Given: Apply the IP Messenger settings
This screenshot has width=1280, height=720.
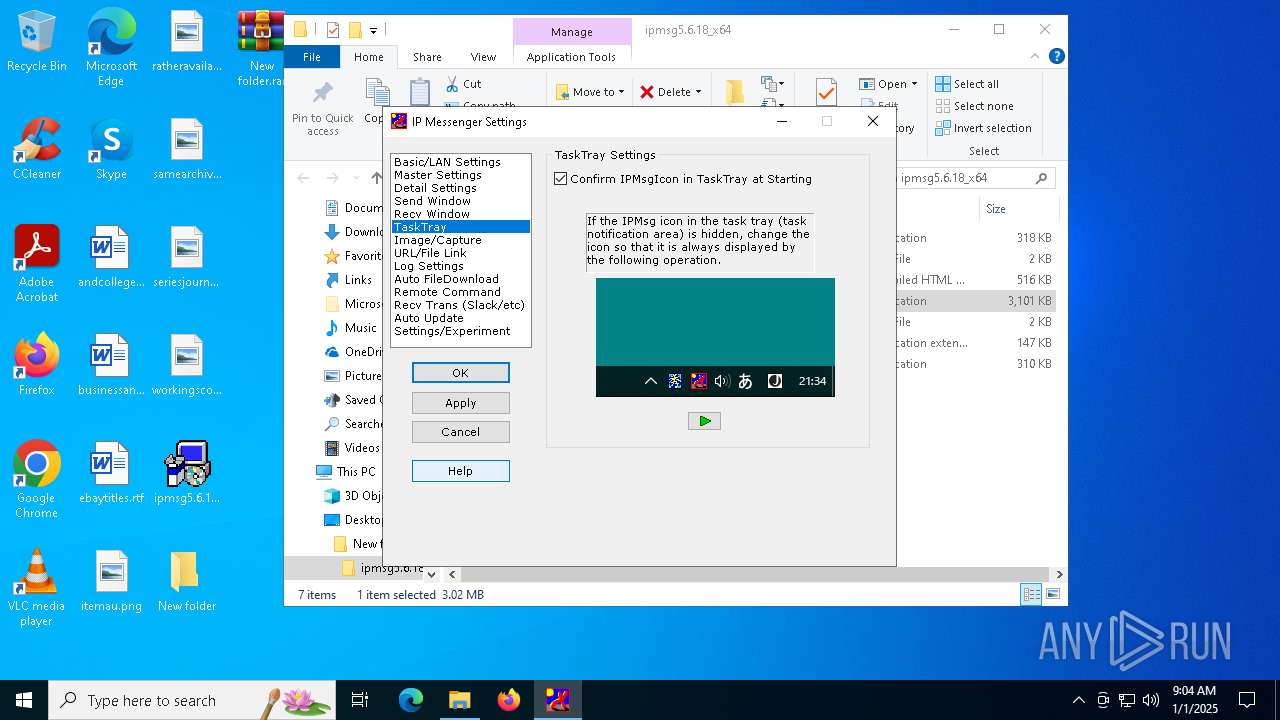Looking at the screenshot, I should pos(460,403).
